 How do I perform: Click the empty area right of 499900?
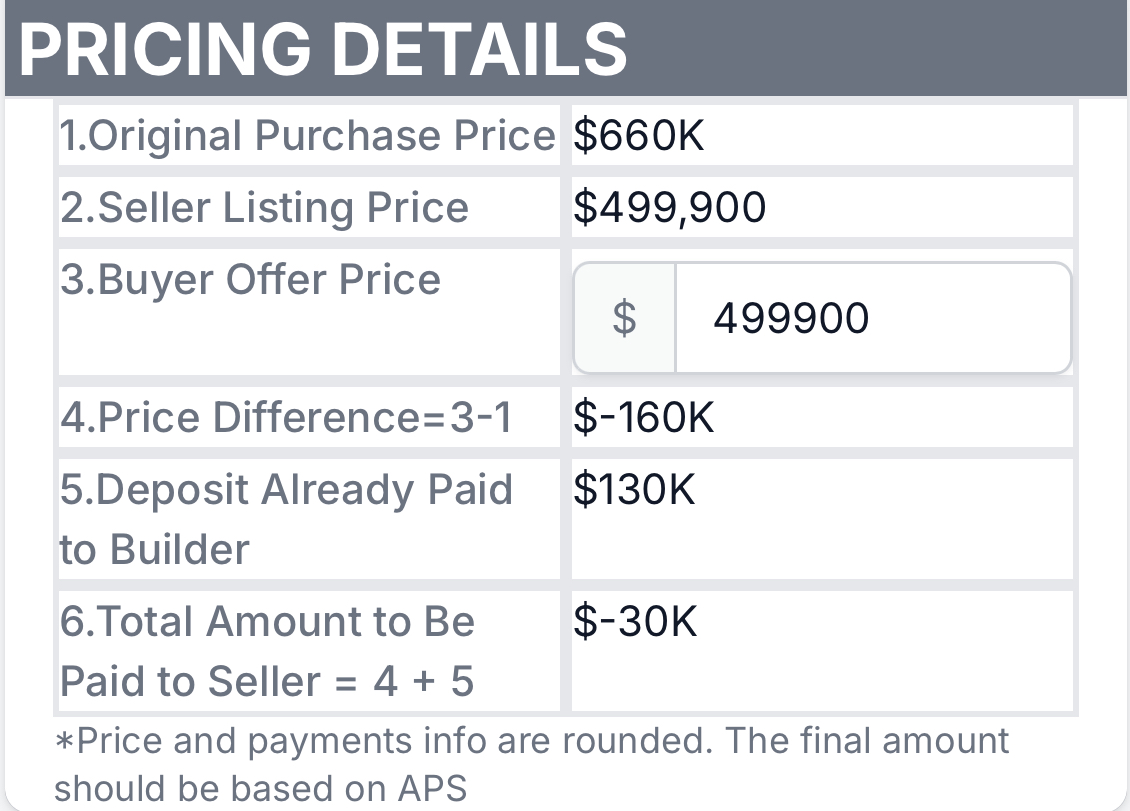[x=969, y=318]
